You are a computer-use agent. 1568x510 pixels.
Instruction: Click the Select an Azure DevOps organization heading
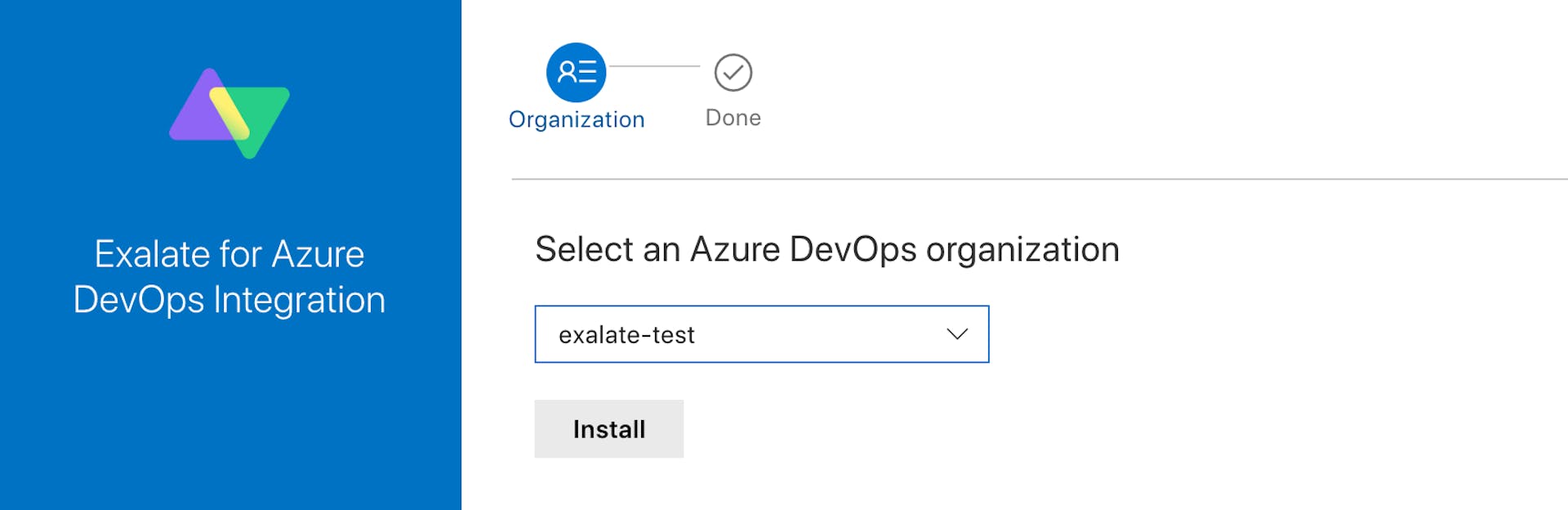(826, 249)
